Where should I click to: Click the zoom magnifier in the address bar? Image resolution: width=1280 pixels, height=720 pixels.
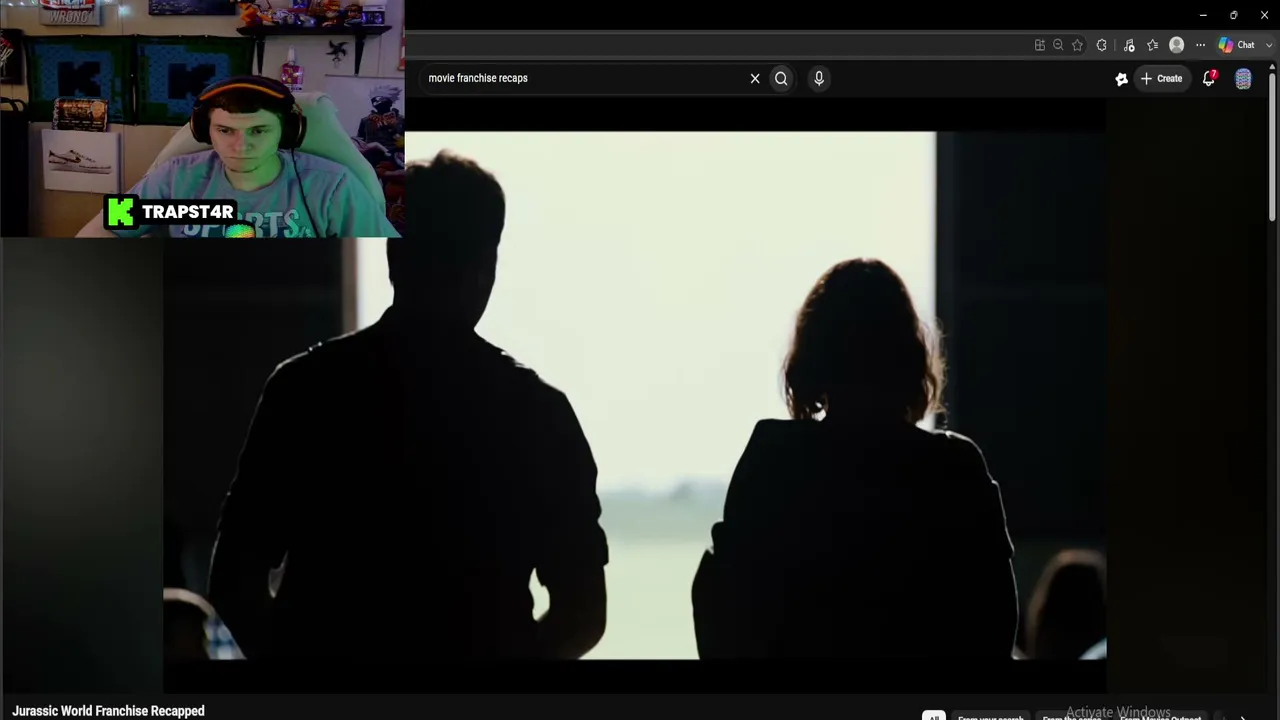tap(1058, 45)
